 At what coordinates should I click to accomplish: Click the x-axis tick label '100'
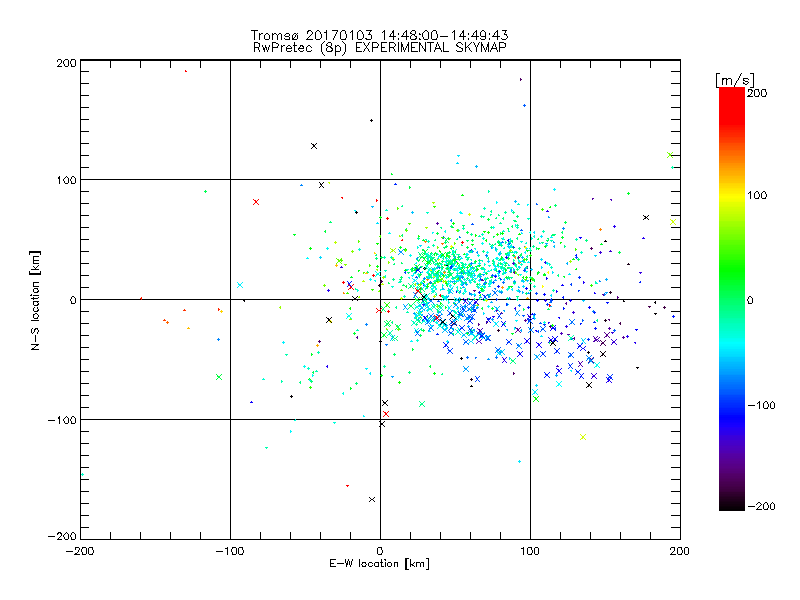(530, 551)
